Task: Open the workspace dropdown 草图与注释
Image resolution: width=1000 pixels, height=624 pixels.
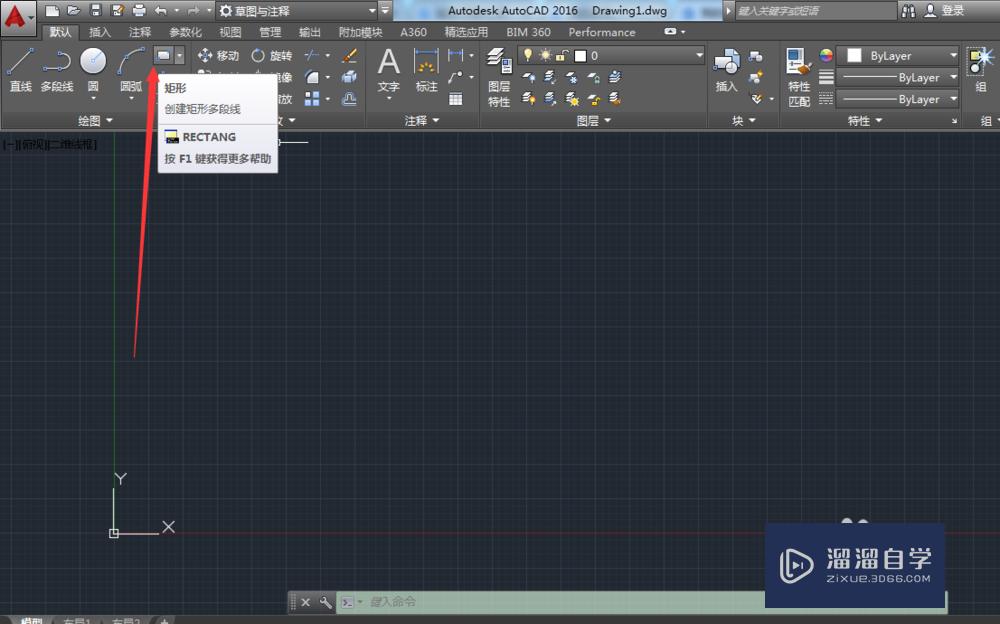Action: (x=297, y=10)
